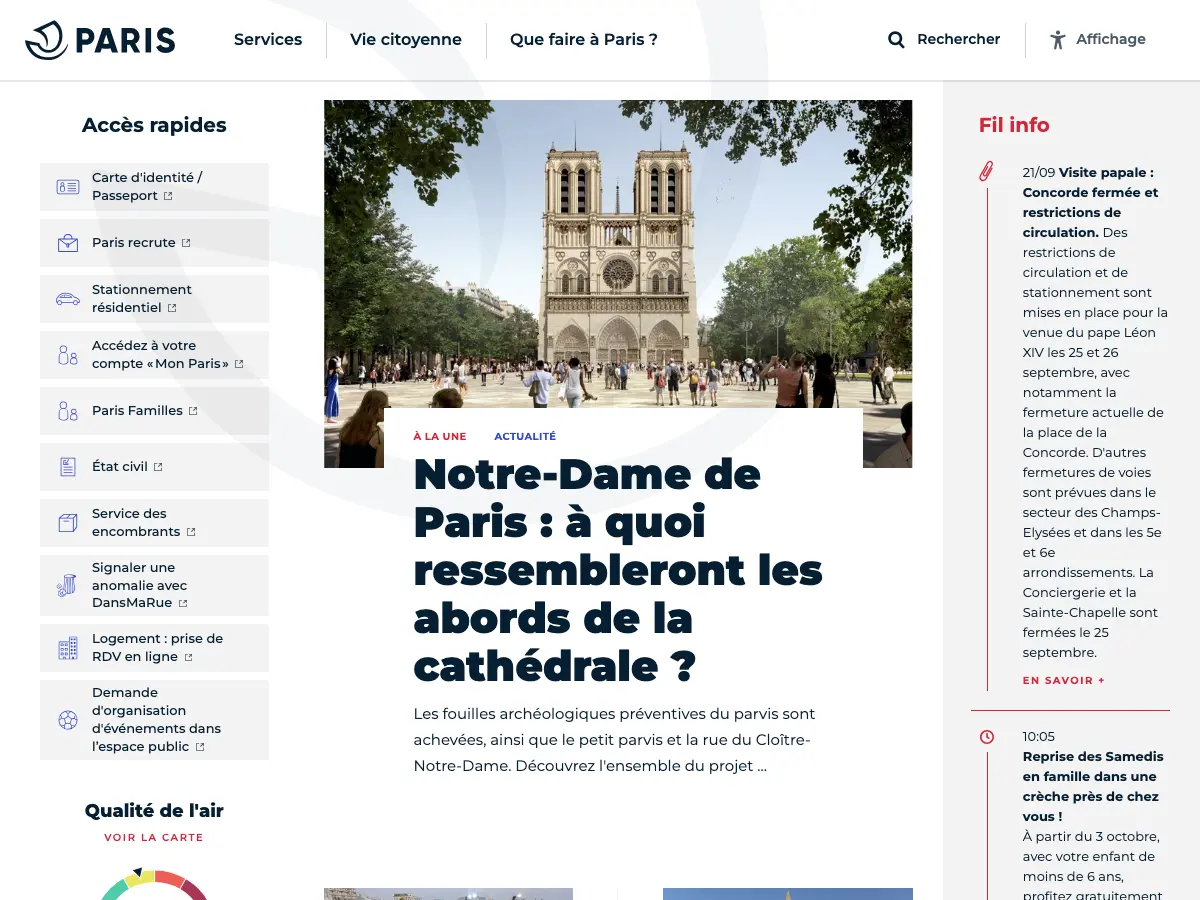Click the À LA UNE tag
The image size is (1200, 900).
440,437
